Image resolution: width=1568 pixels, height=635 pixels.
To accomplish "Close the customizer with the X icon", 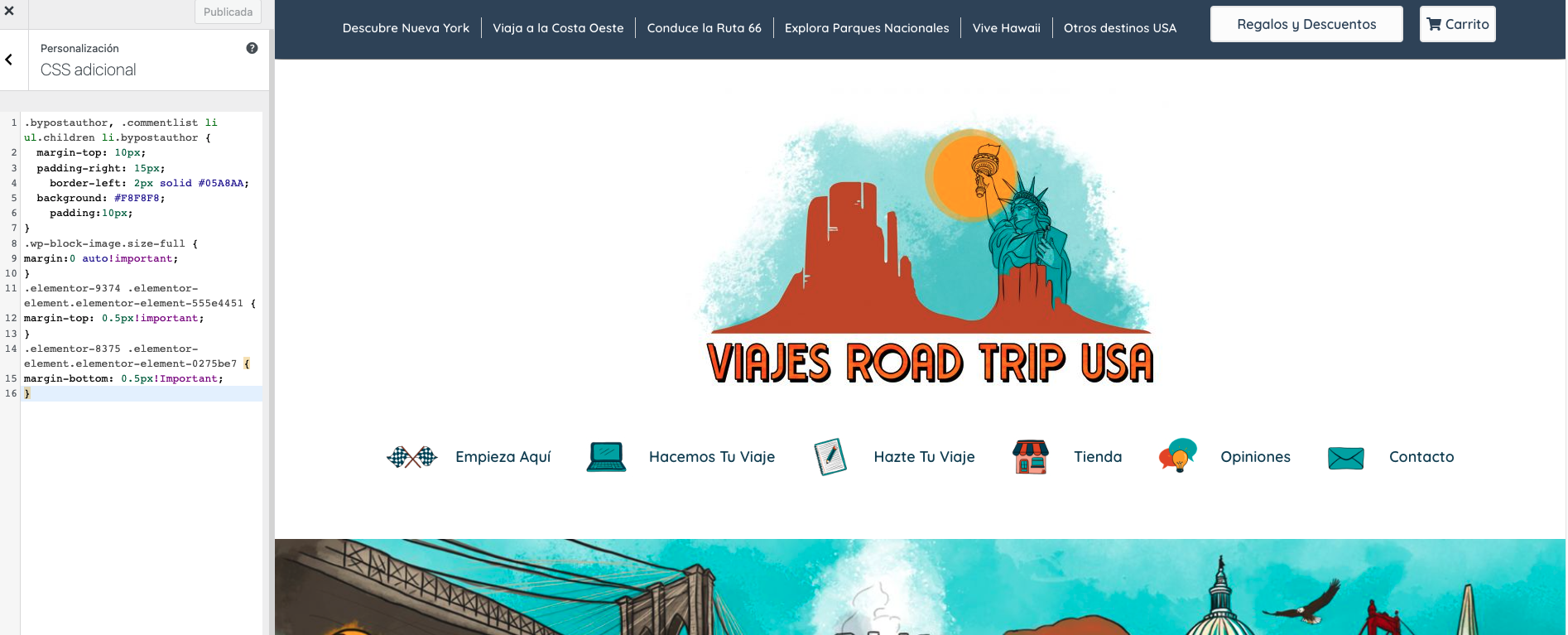I will (x=9, y=12).
